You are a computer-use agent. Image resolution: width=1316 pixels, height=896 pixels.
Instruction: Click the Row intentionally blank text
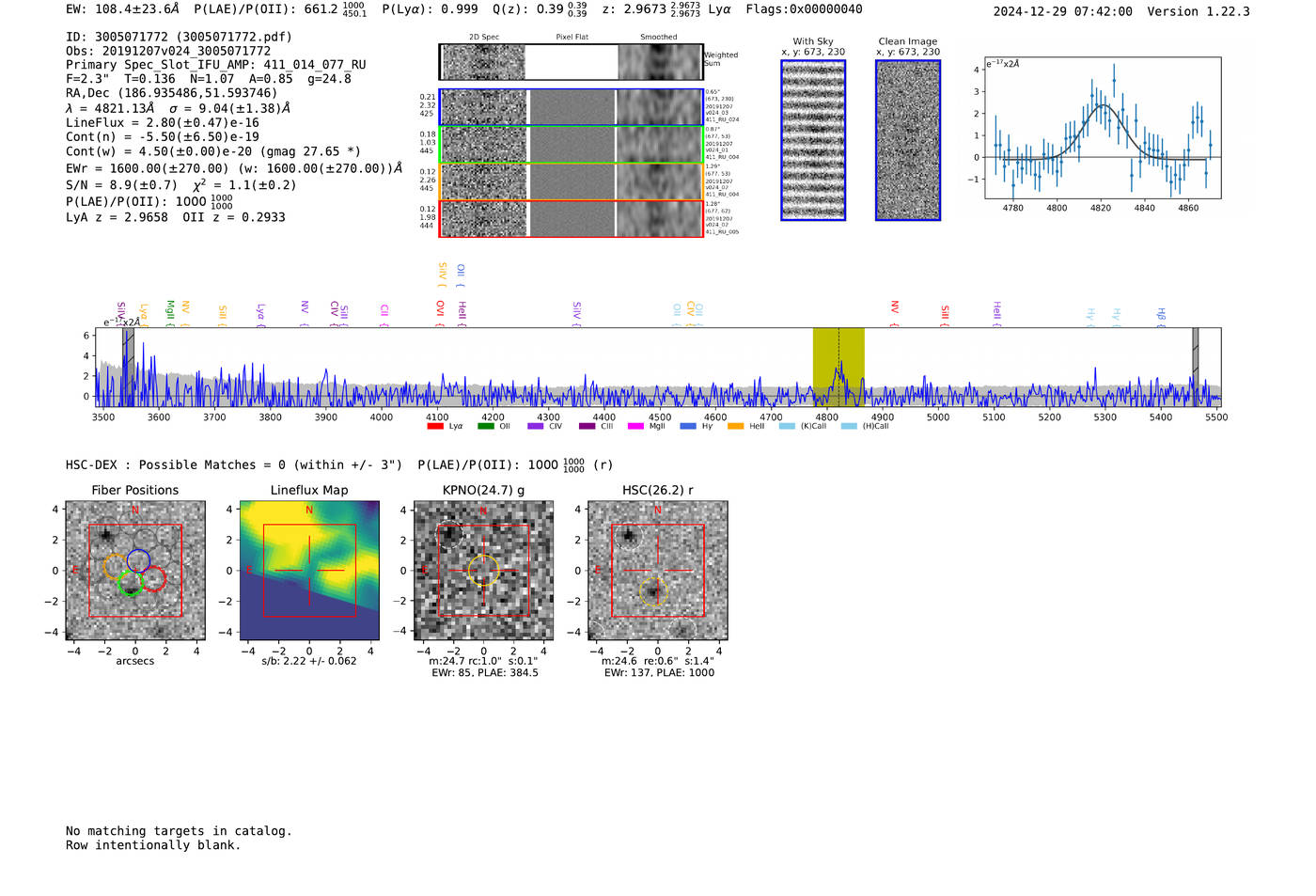click(x=153, y=845)
